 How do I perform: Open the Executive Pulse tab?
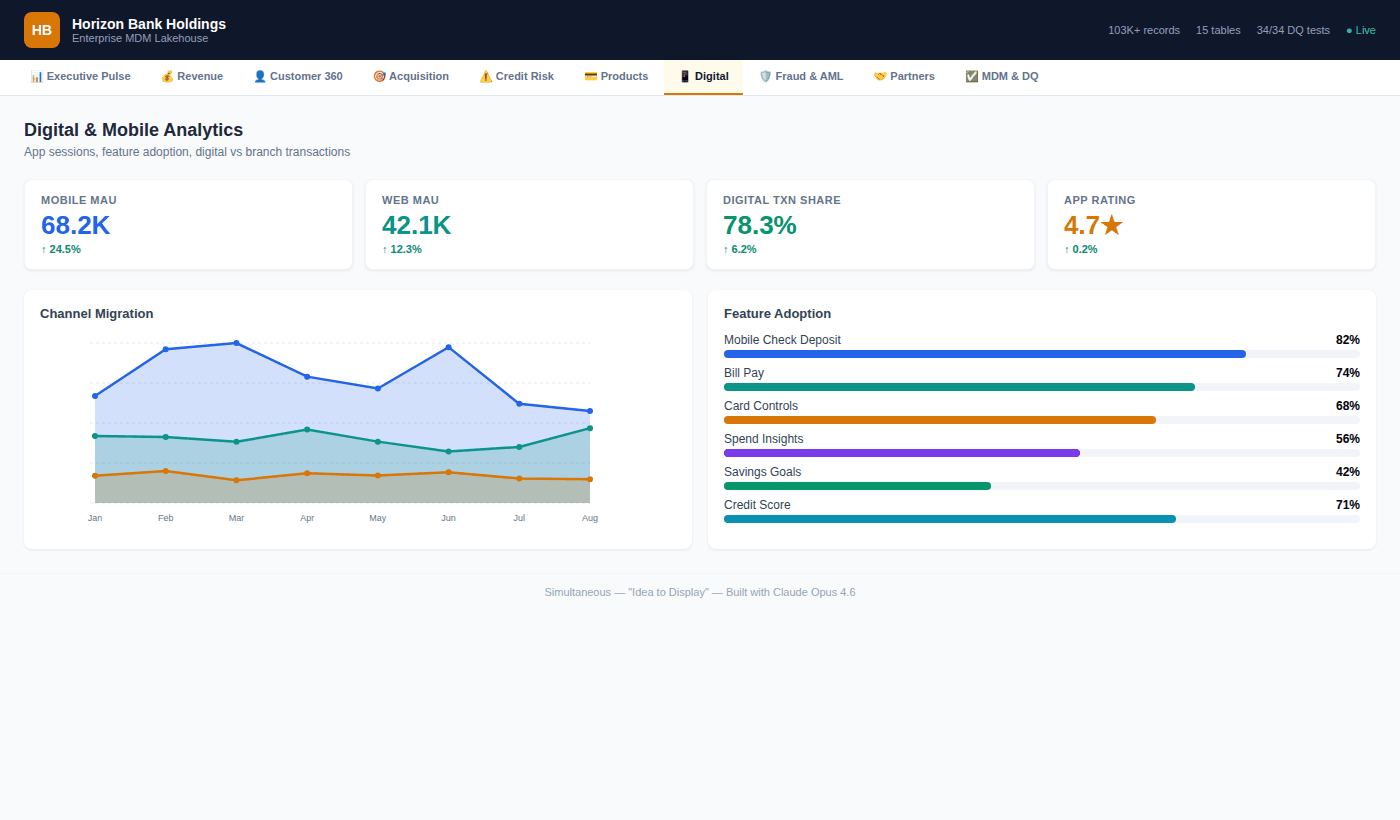tap(81, 76)
